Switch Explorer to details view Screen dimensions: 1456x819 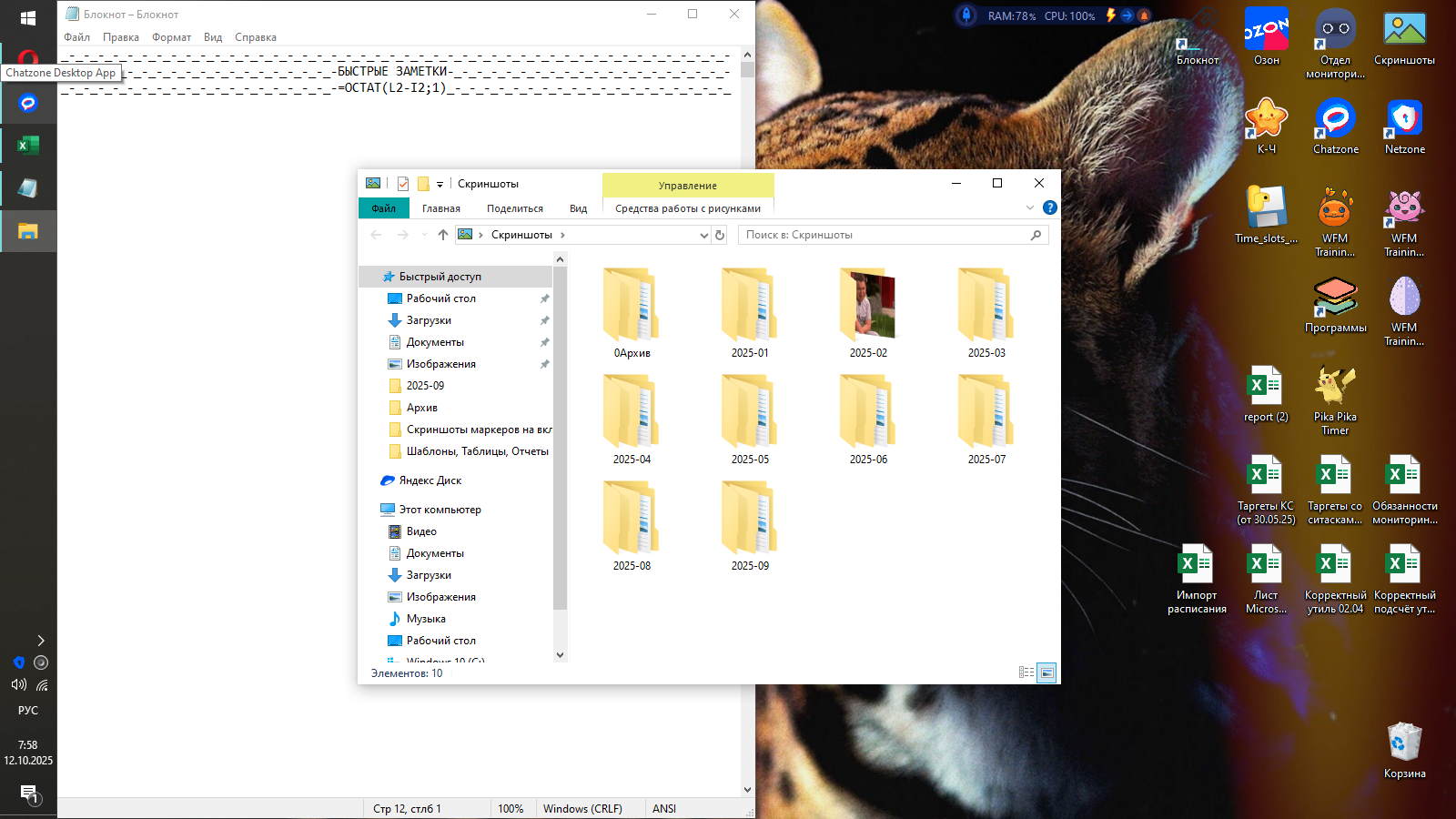pyautogui.click(x=1026, y=672)
